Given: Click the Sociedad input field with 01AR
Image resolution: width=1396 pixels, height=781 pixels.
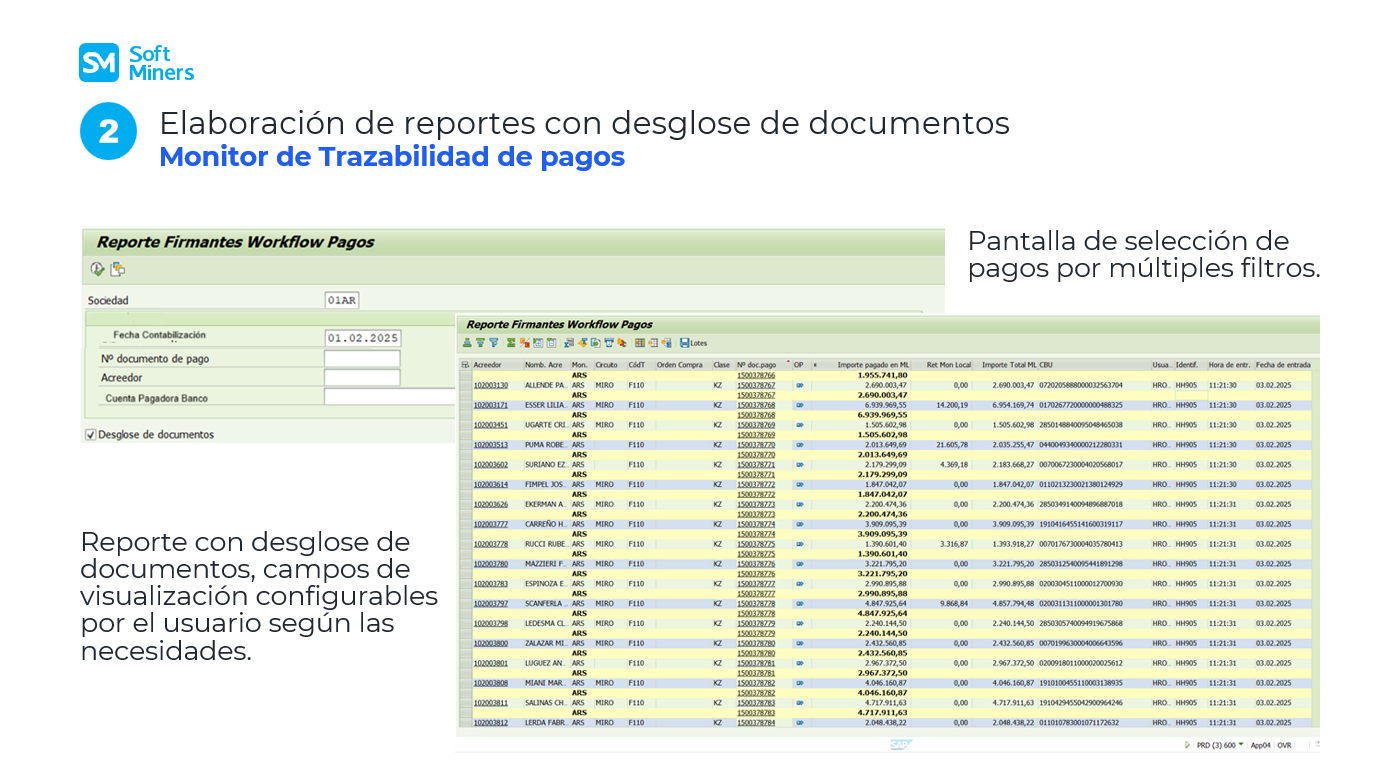Looking at the screenshot, I should (x=341, y=300).
